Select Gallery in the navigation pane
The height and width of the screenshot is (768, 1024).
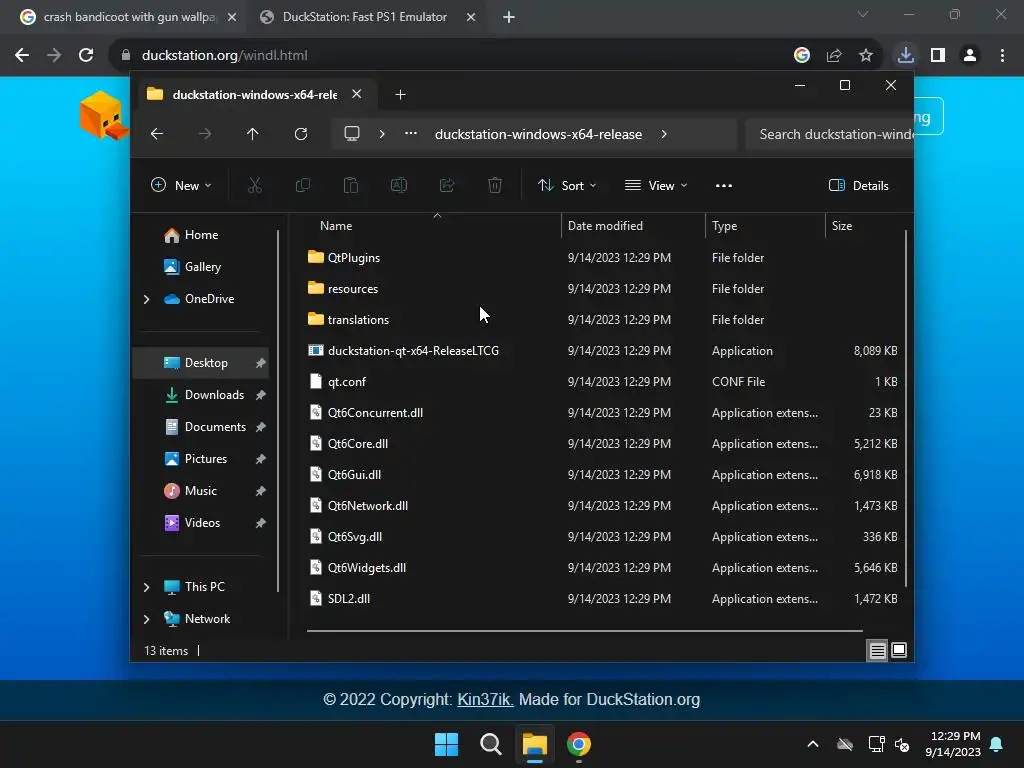(x=201, y=267)
